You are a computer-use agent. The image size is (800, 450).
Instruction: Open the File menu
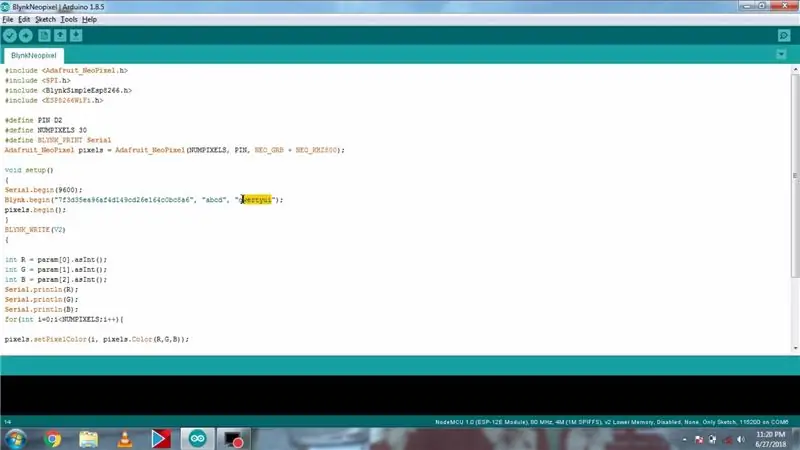coord(8,19)
